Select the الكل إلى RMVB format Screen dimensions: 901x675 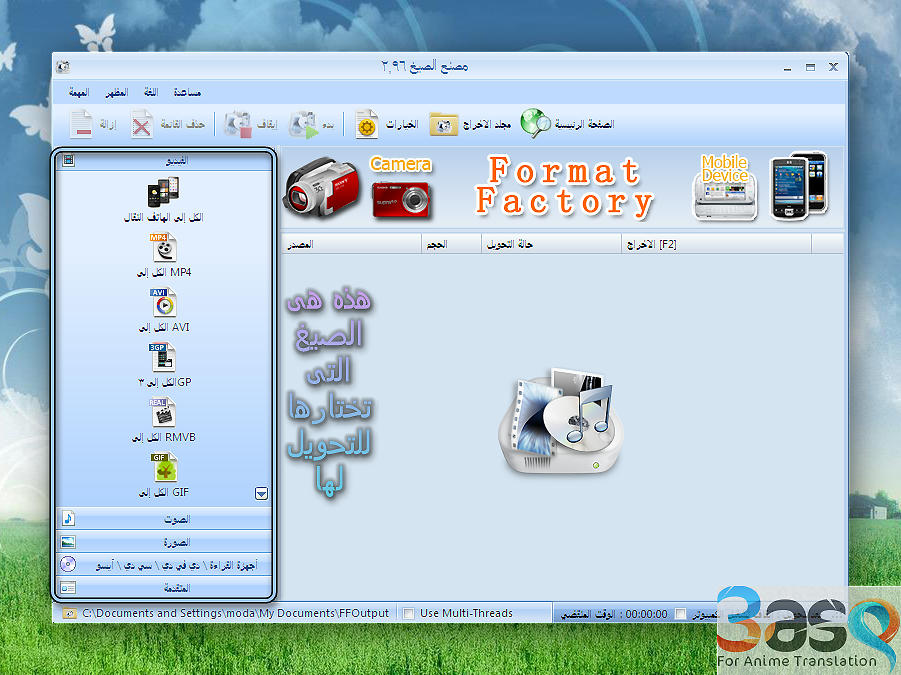pyautogui.click(x=164, y=421)
